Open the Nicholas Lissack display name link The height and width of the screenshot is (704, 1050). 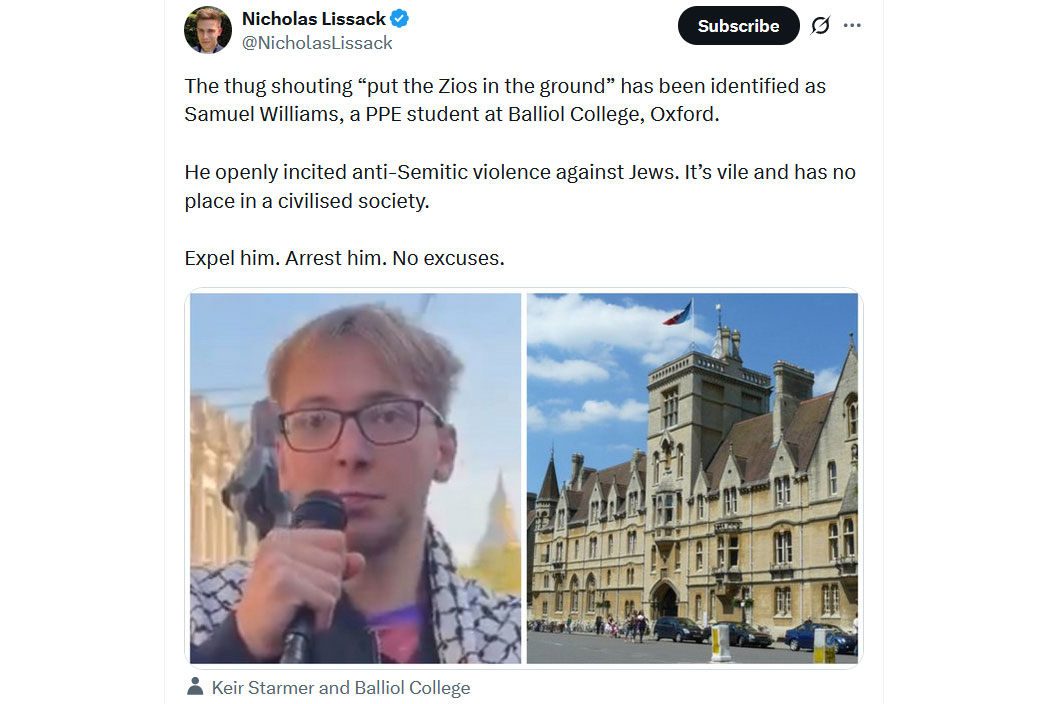pos(313,18)
